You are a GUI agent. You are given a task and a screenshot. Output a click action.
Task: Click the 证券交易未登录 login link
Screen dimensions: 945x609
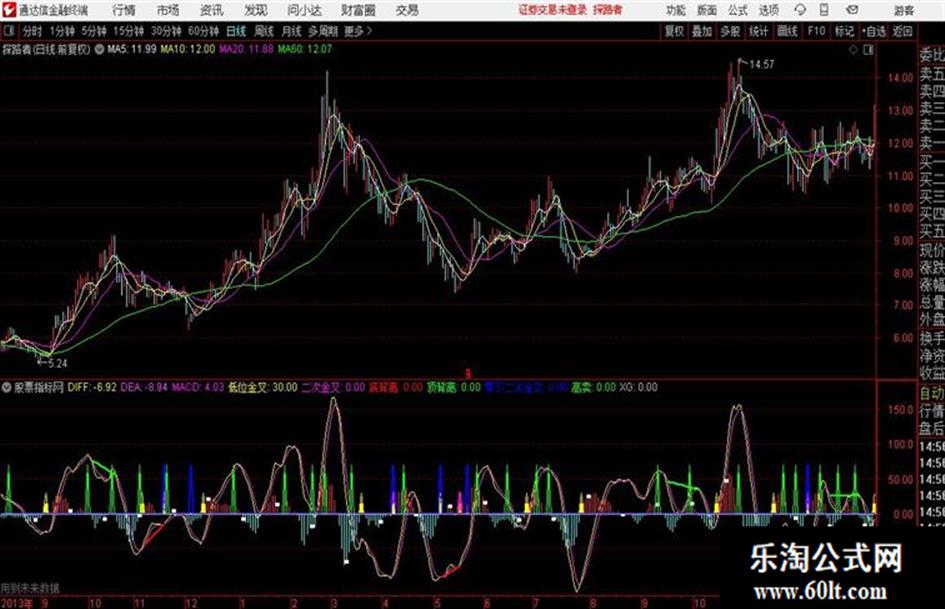(553, 10)
